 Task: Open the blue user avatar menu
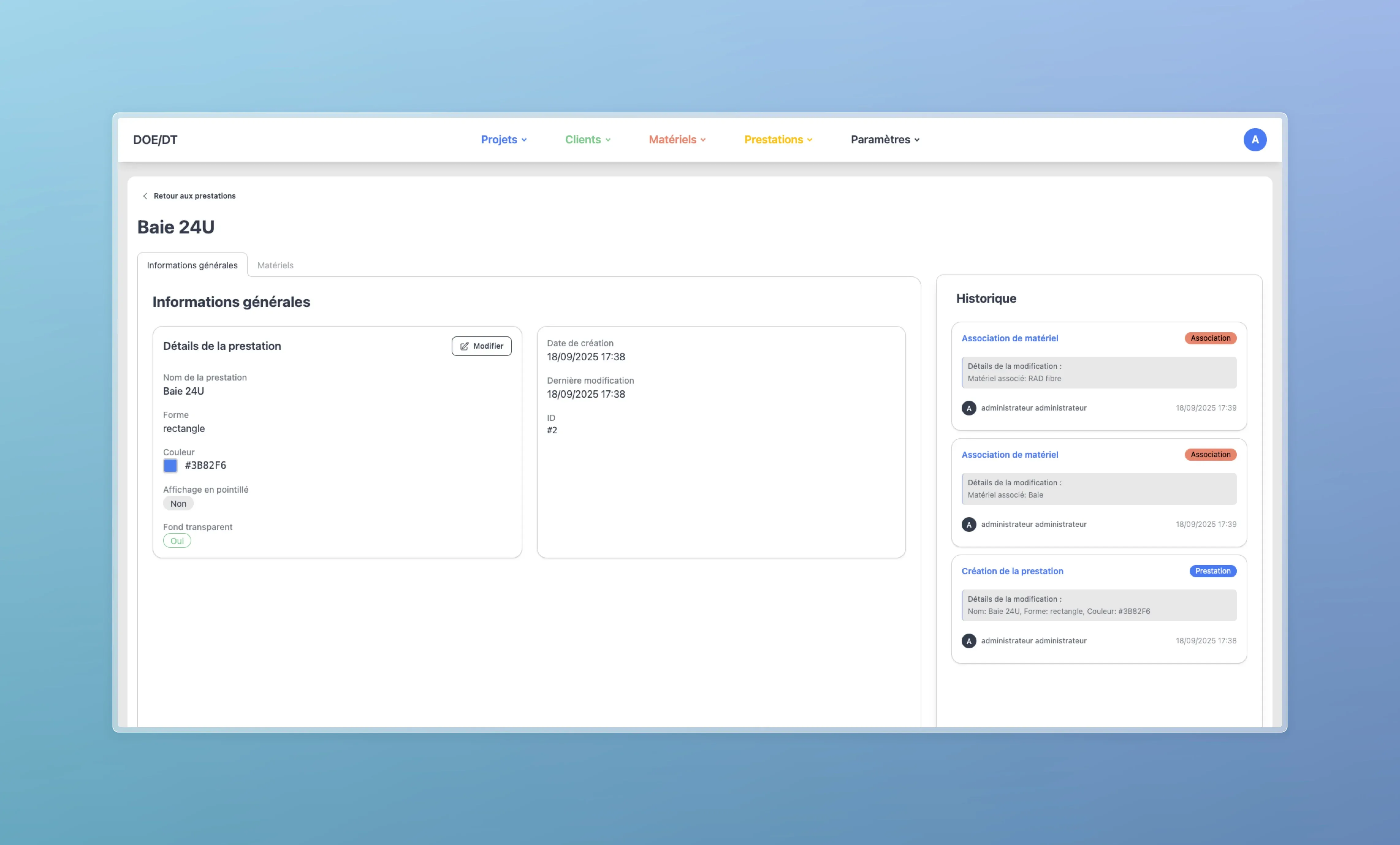tap(1254, 140)
